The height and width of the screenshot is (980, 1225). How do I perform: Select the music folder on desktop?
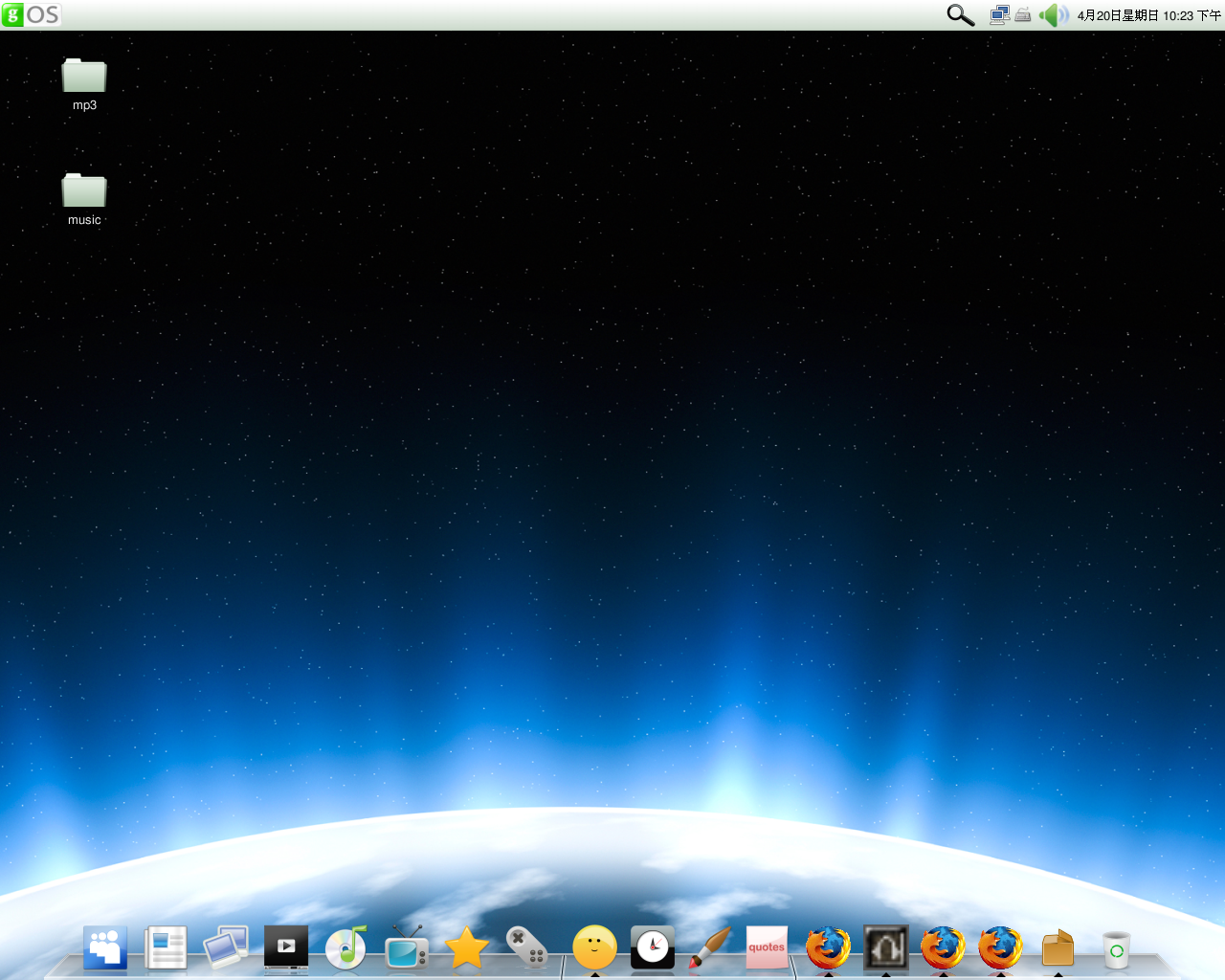point(84,199)
